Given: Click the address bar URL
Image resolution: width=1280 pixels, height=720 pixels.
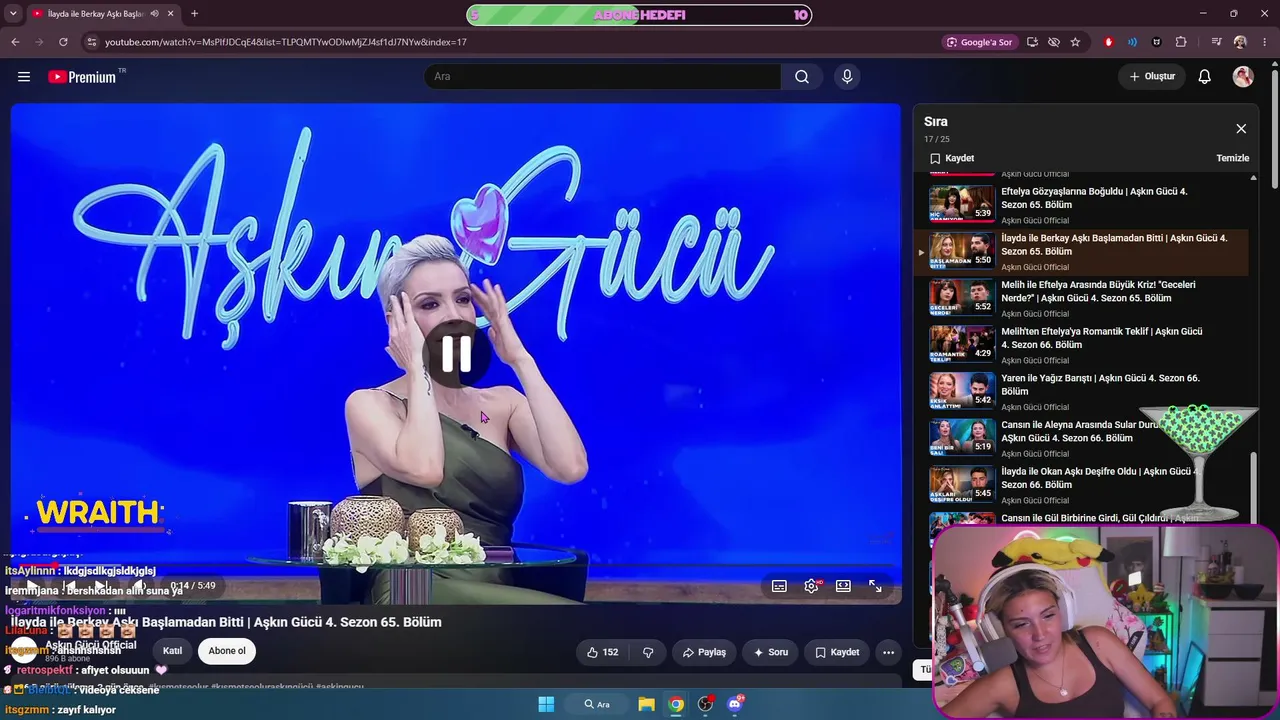Looking at the screenshot, I should (286, 42).
